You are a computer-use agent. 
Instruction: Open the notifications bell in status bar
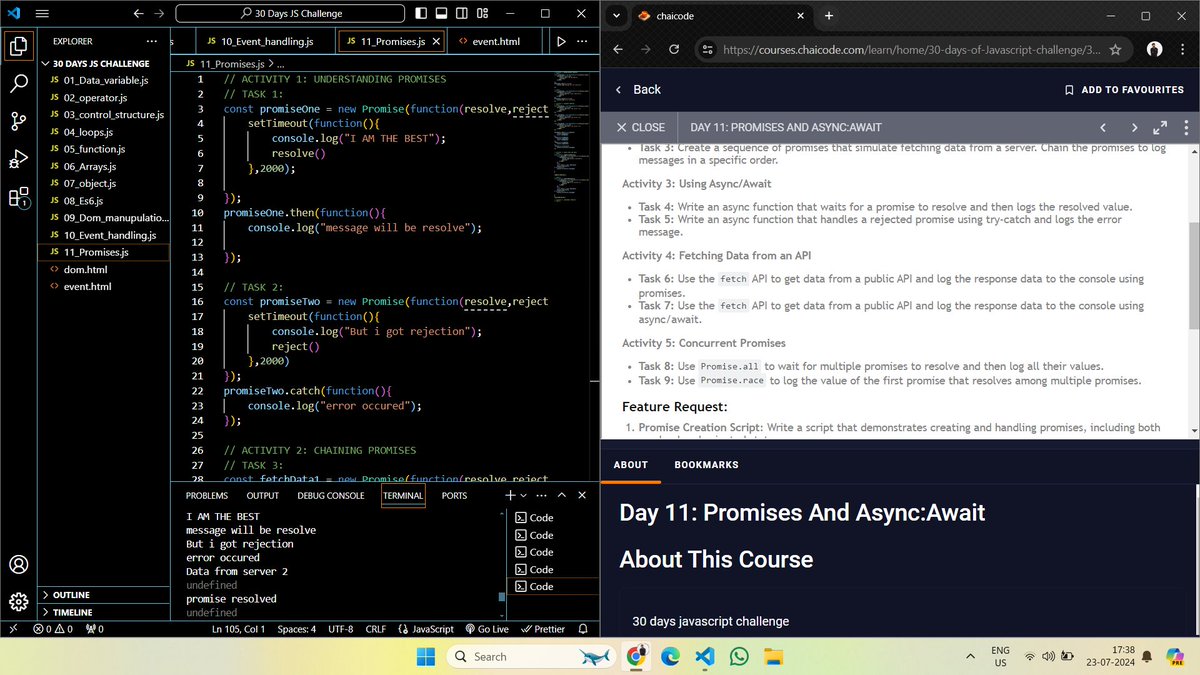coord(585,629)
